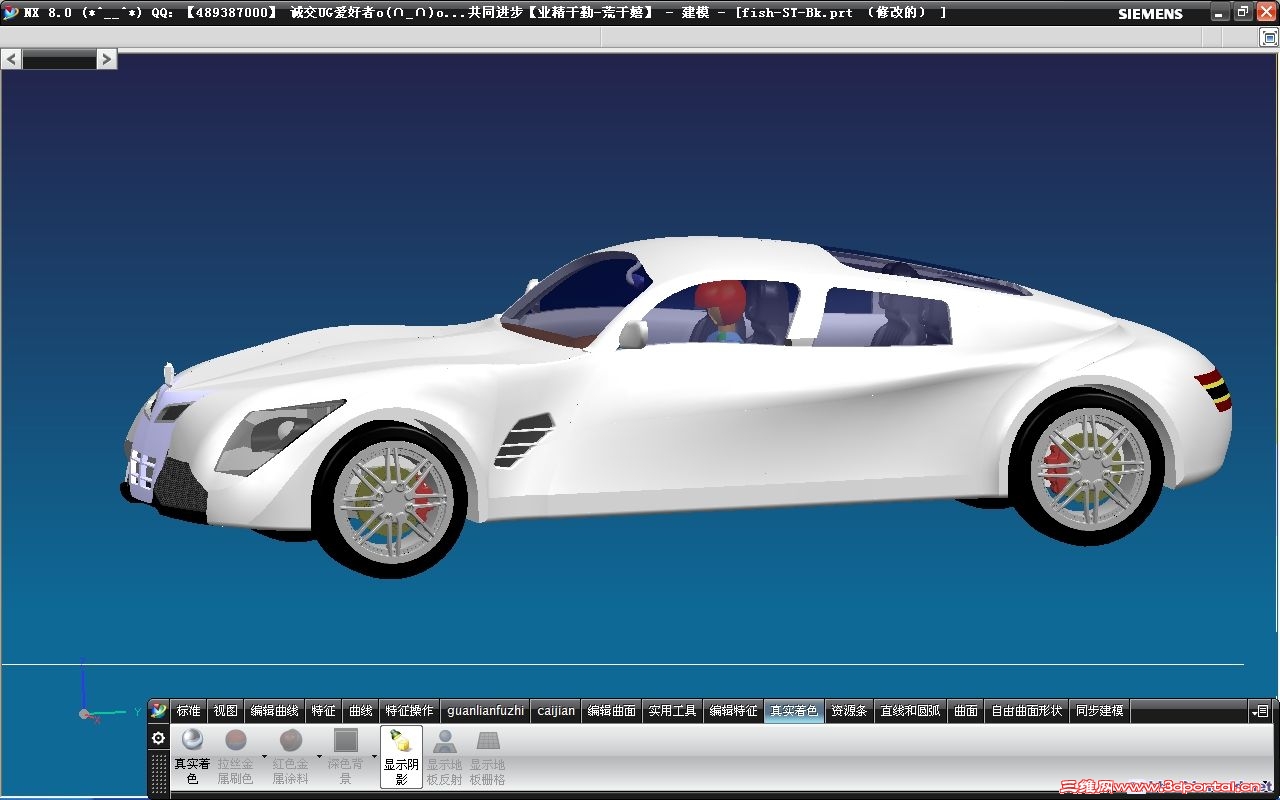The image size is (1280, 800).
Task: Click the 真实着色 sphere icon
Action: click(192, 740)
